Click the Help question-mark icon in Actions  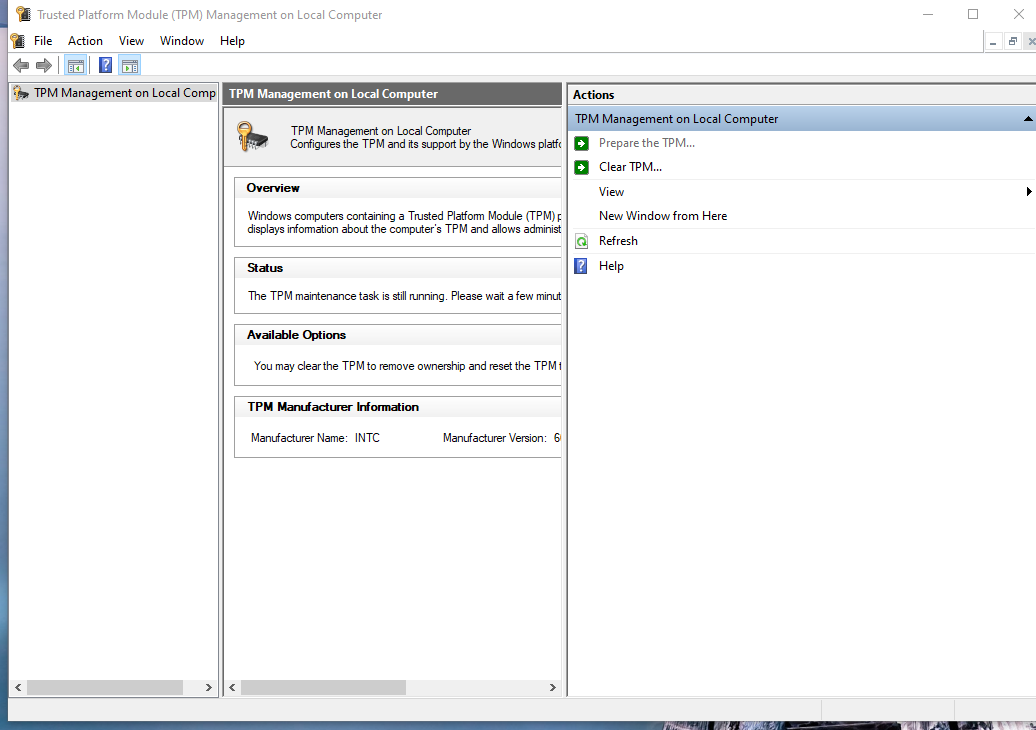(581, 266)
